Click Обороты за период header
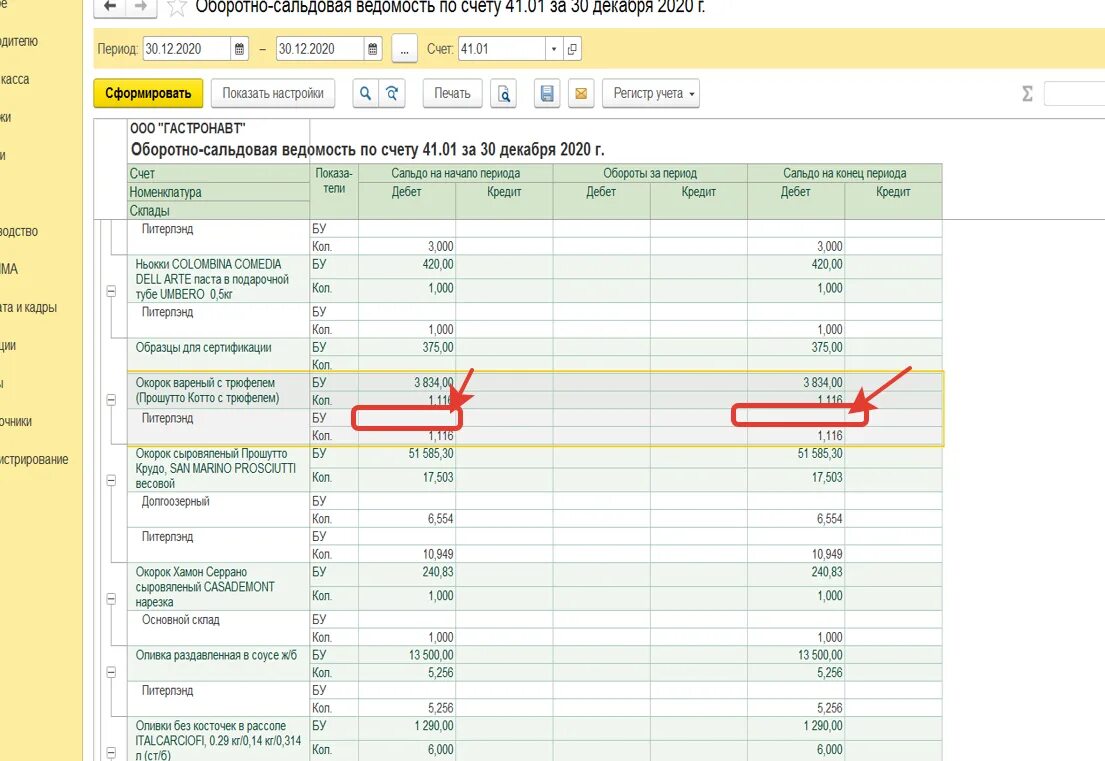 (650, 173)
